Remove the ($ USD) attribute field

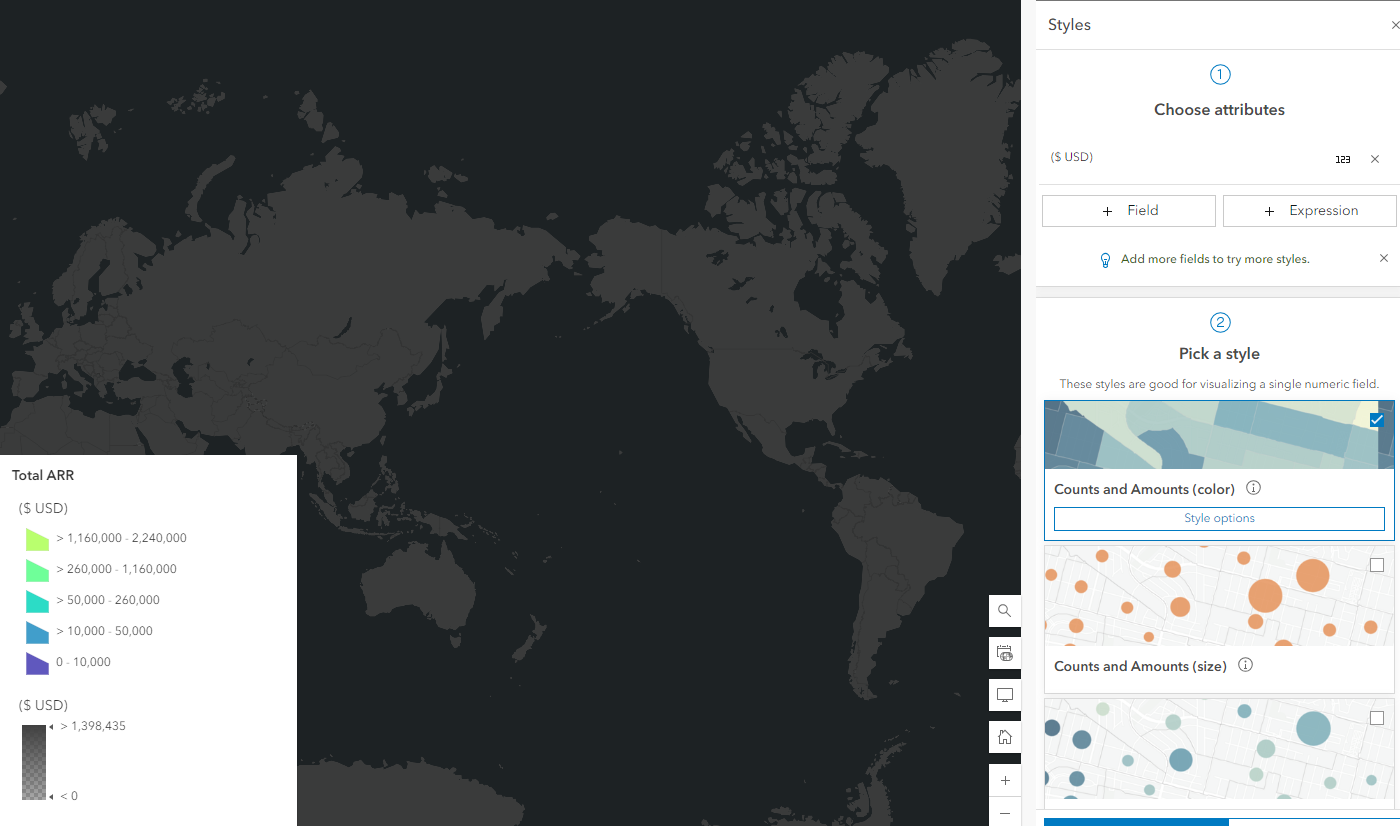click(1375, 158)
